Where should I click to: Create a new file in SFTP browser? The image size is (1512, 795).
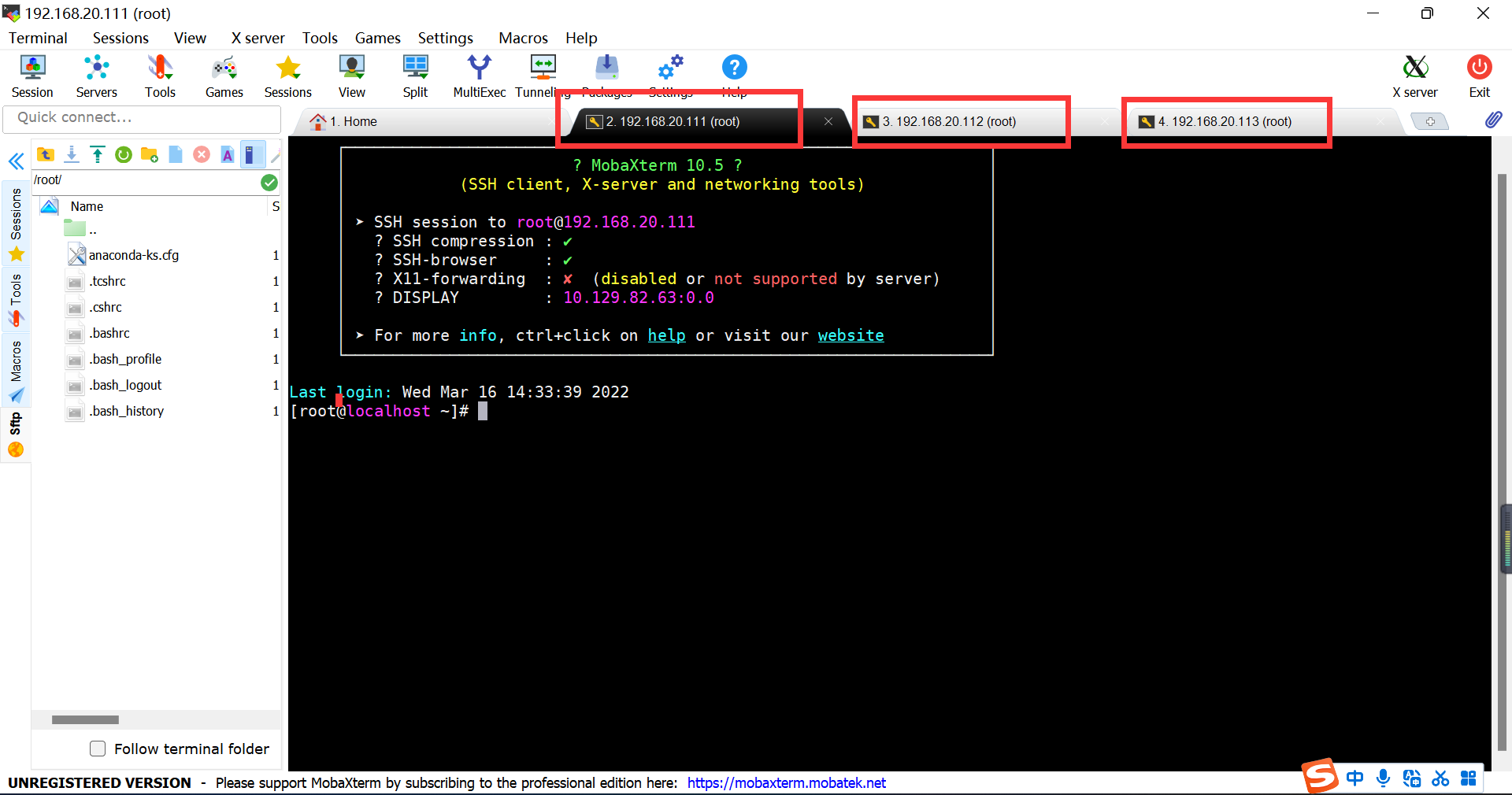(x=176, y=154)
